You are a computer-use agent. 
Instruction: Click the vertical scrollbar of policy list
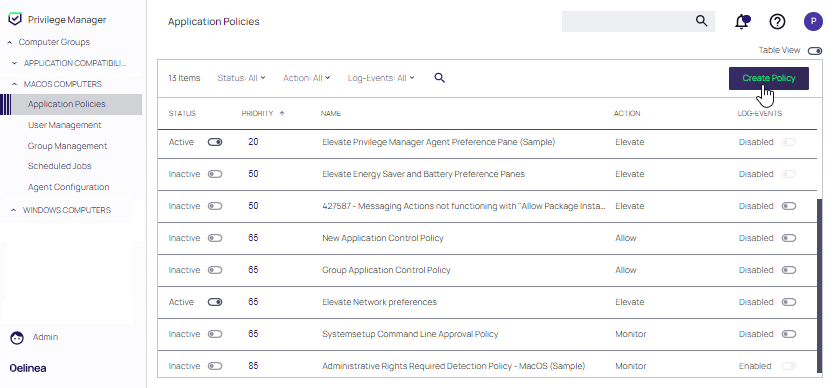click(819, 286)
